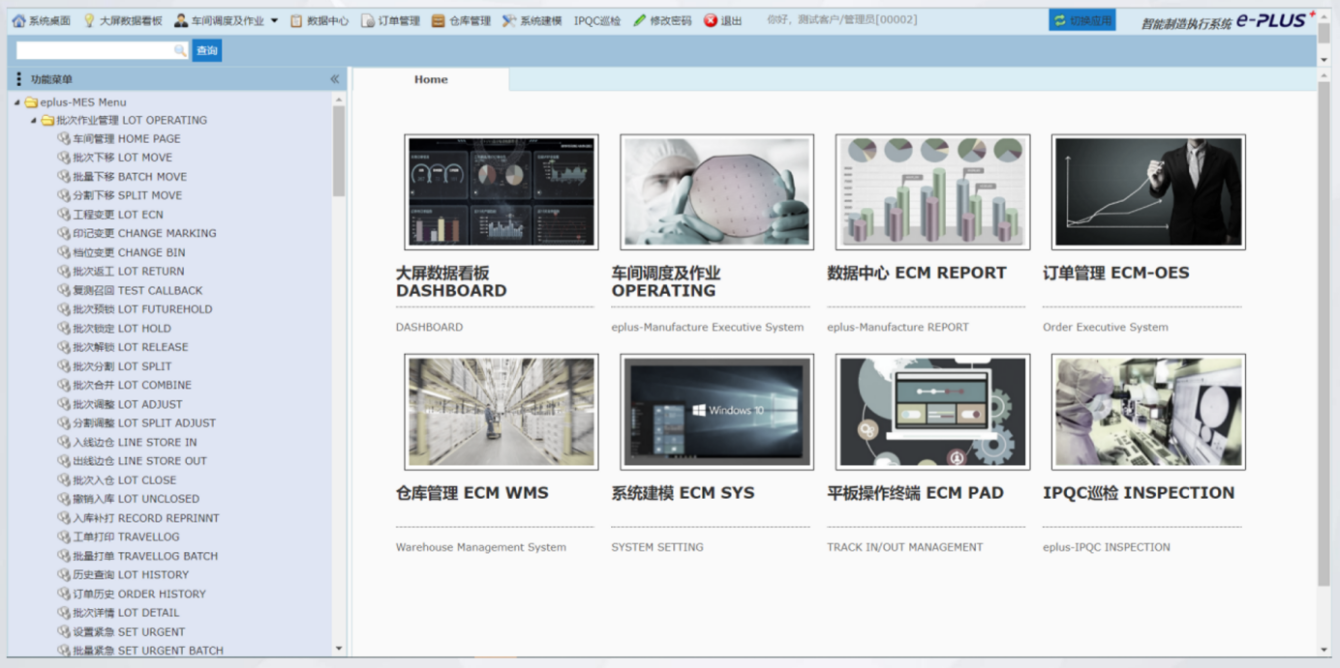Expand the 车间调度及作业 dropdown menu
Screen dimensions: 1340x668
click(274, 21)
